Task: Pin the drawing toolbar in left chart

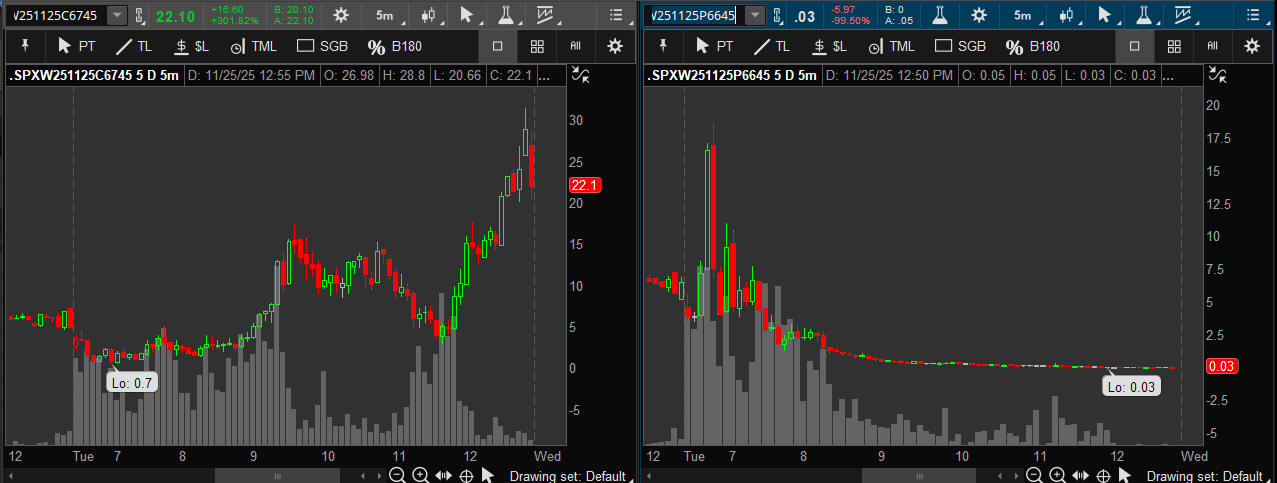Action: pos(25,46)
